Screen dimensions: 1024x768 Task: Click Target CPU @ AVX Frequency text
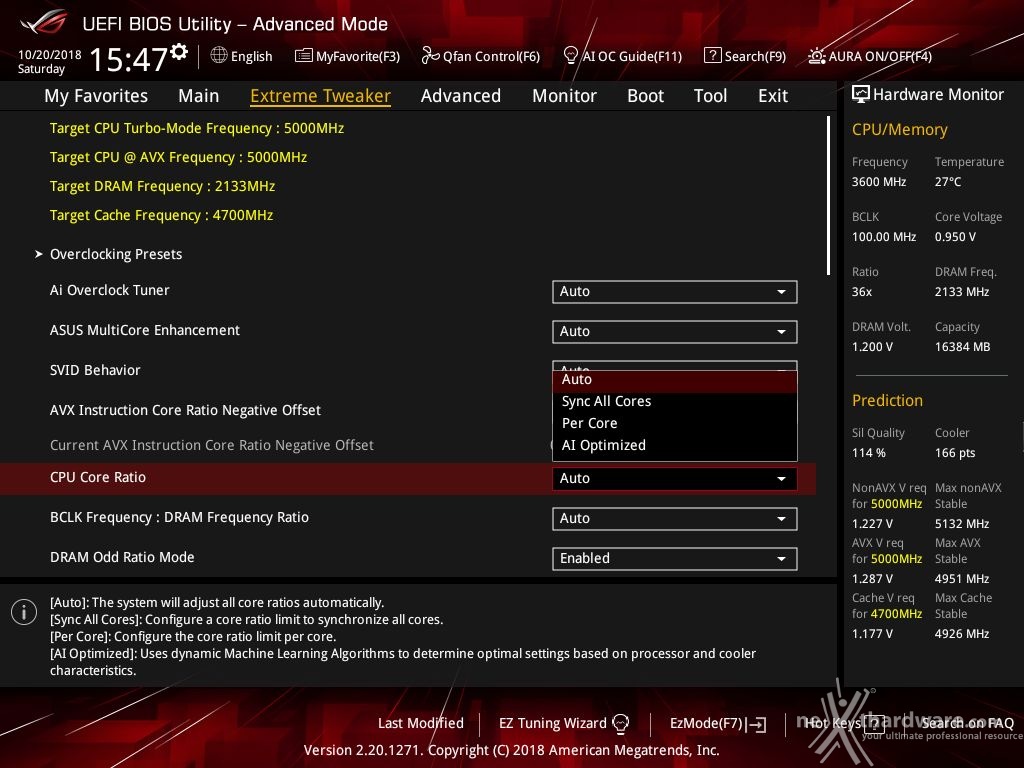point(178,157)
